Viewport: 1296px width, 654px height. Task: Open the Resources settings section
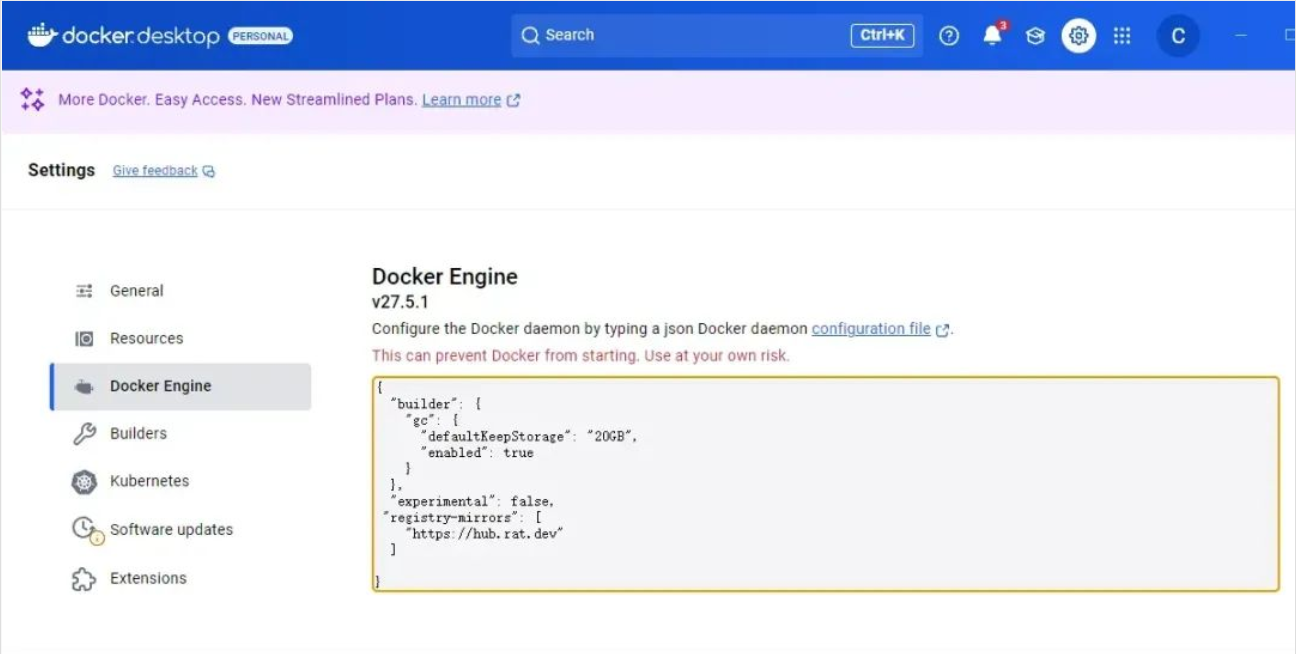point(180,338)
